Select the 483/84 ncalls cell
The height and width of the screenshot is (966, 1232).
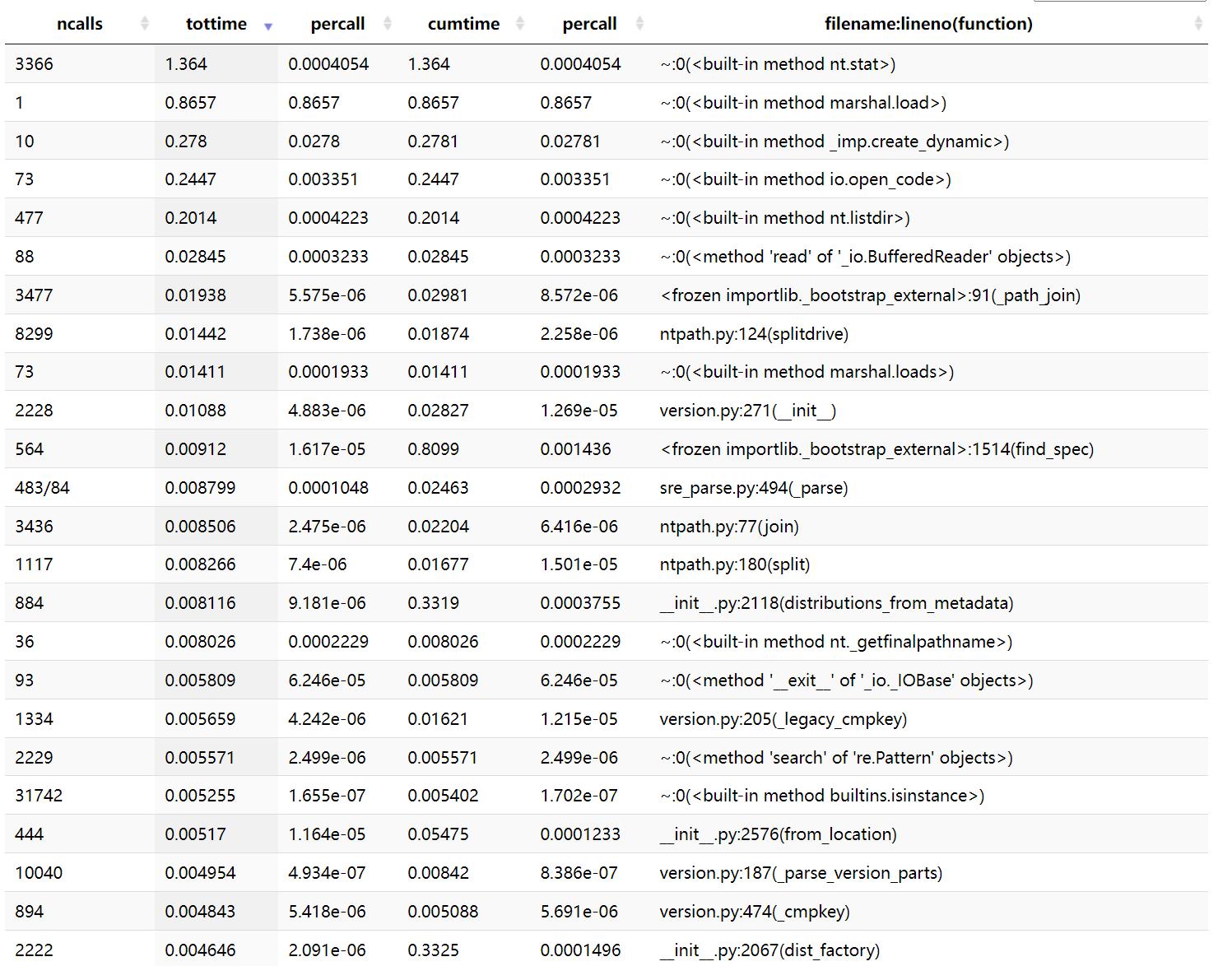tap(42, 488)
